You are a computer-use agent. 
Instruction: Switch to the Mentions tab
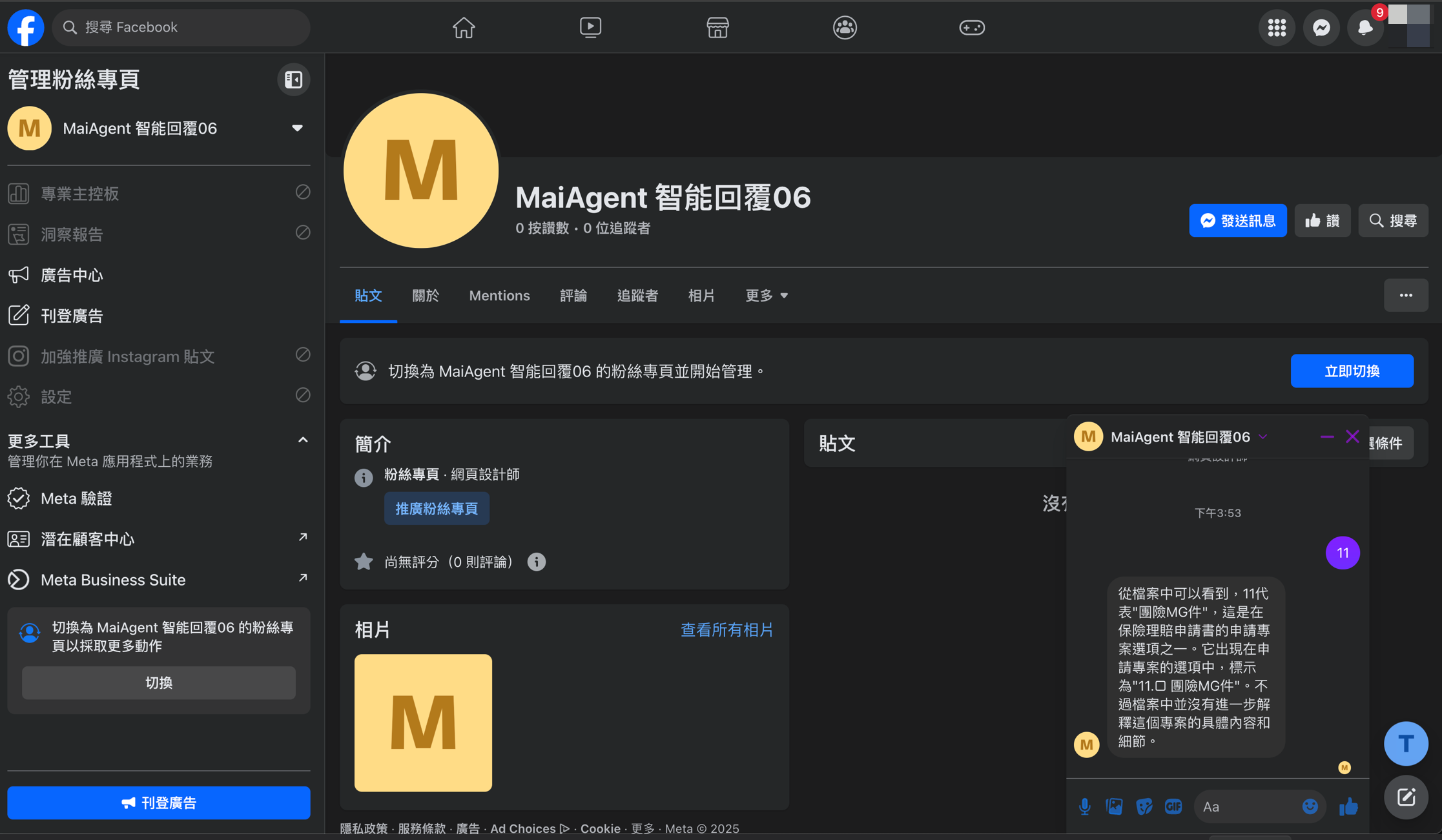(x=499, y=296)
